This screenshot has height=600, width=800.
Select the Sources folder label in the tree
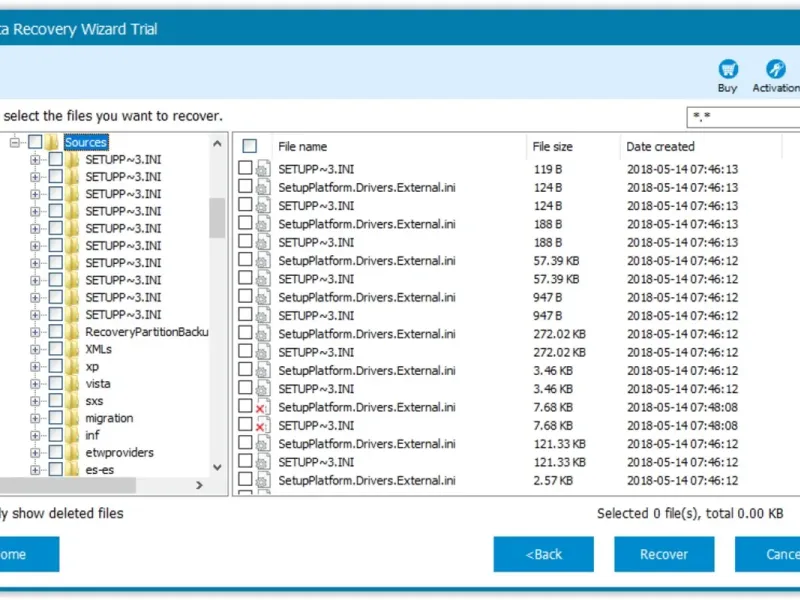[x=86, y=142]
